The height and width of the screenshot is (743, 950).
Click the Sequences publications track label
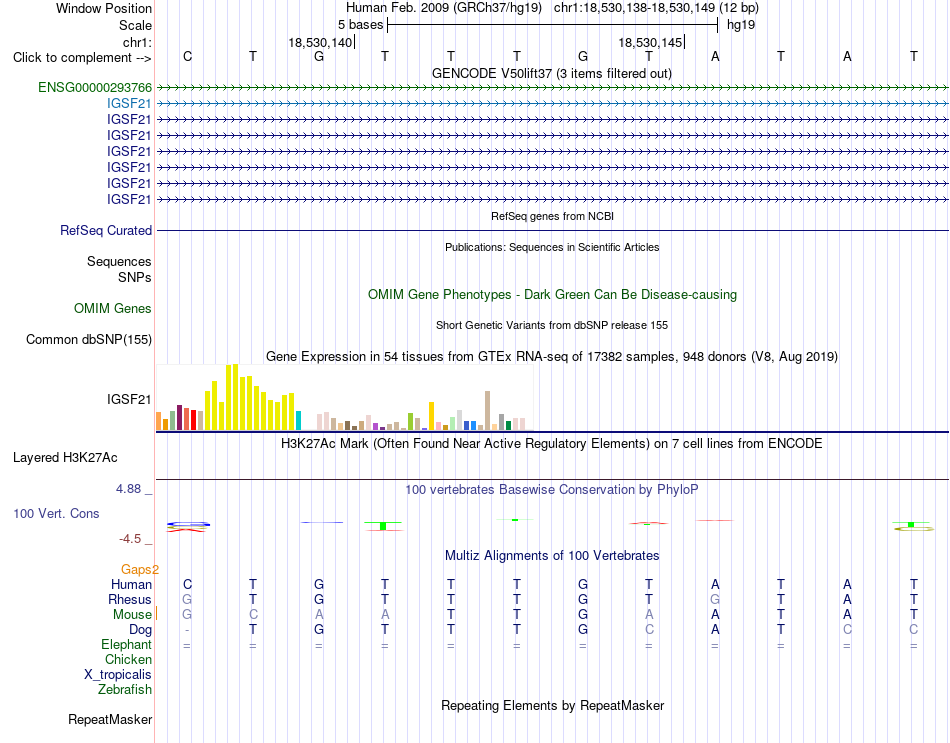(x=119, y=261)
